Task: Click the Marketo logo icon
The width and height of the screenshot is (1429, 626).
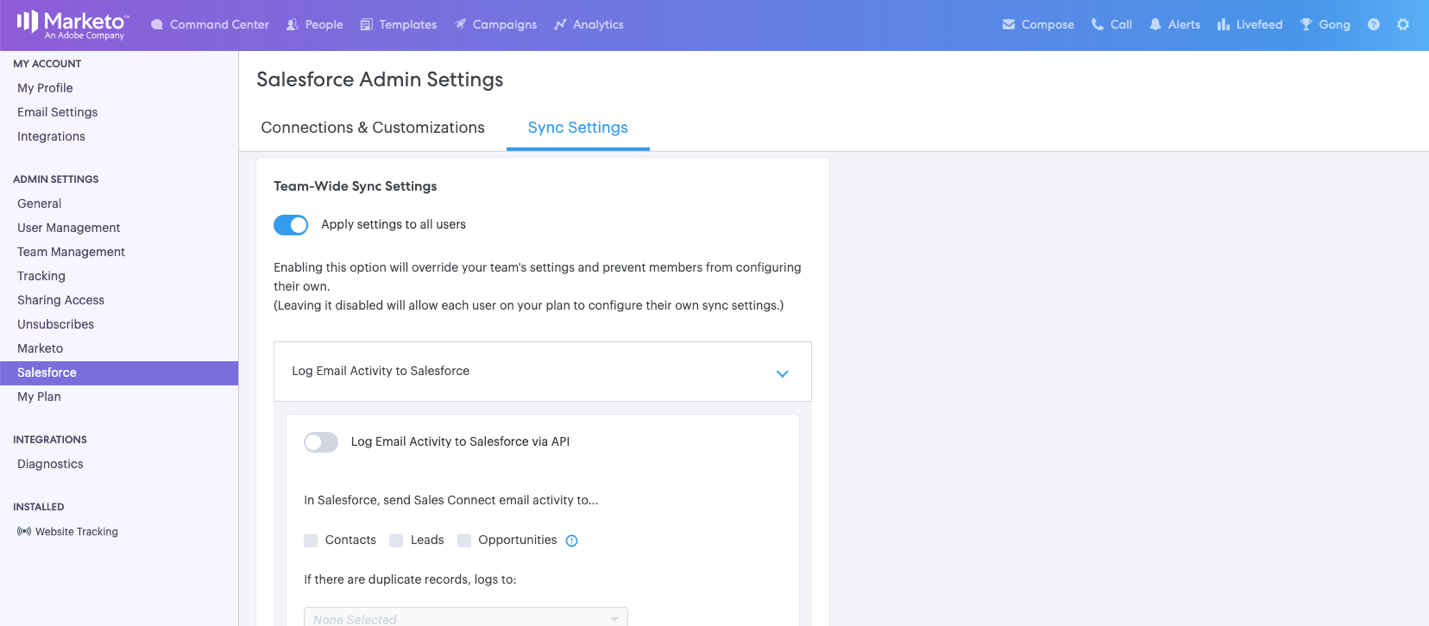Action: (x=28, y=22)
